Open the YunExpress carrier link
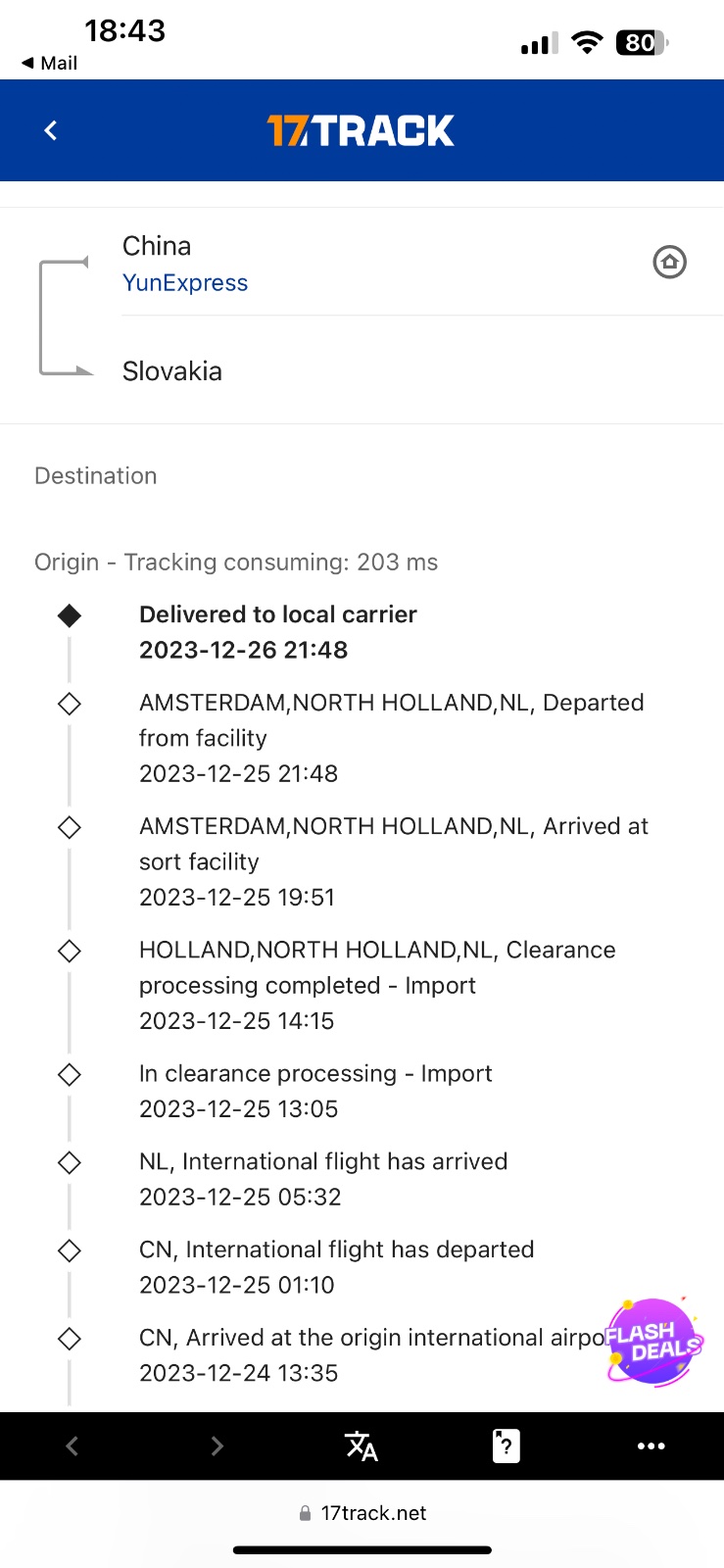The image size is (724, 1568). point(185,283)
